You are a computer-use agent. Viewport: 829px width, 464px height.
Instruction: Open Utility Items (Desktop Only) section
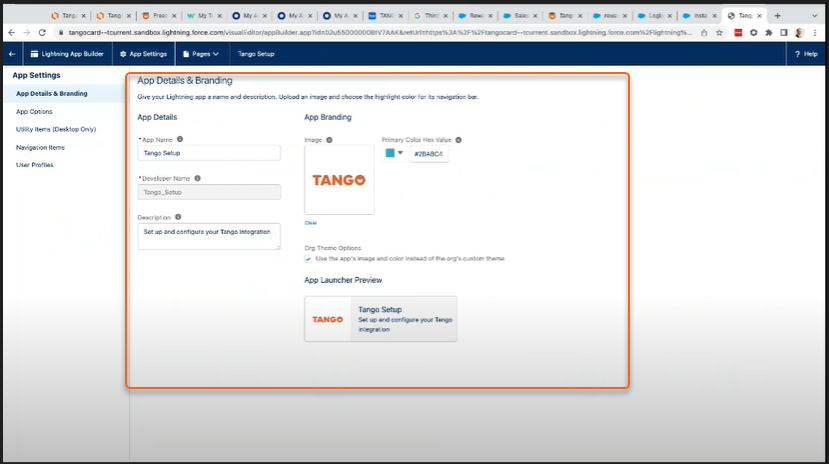coord(56,129)
